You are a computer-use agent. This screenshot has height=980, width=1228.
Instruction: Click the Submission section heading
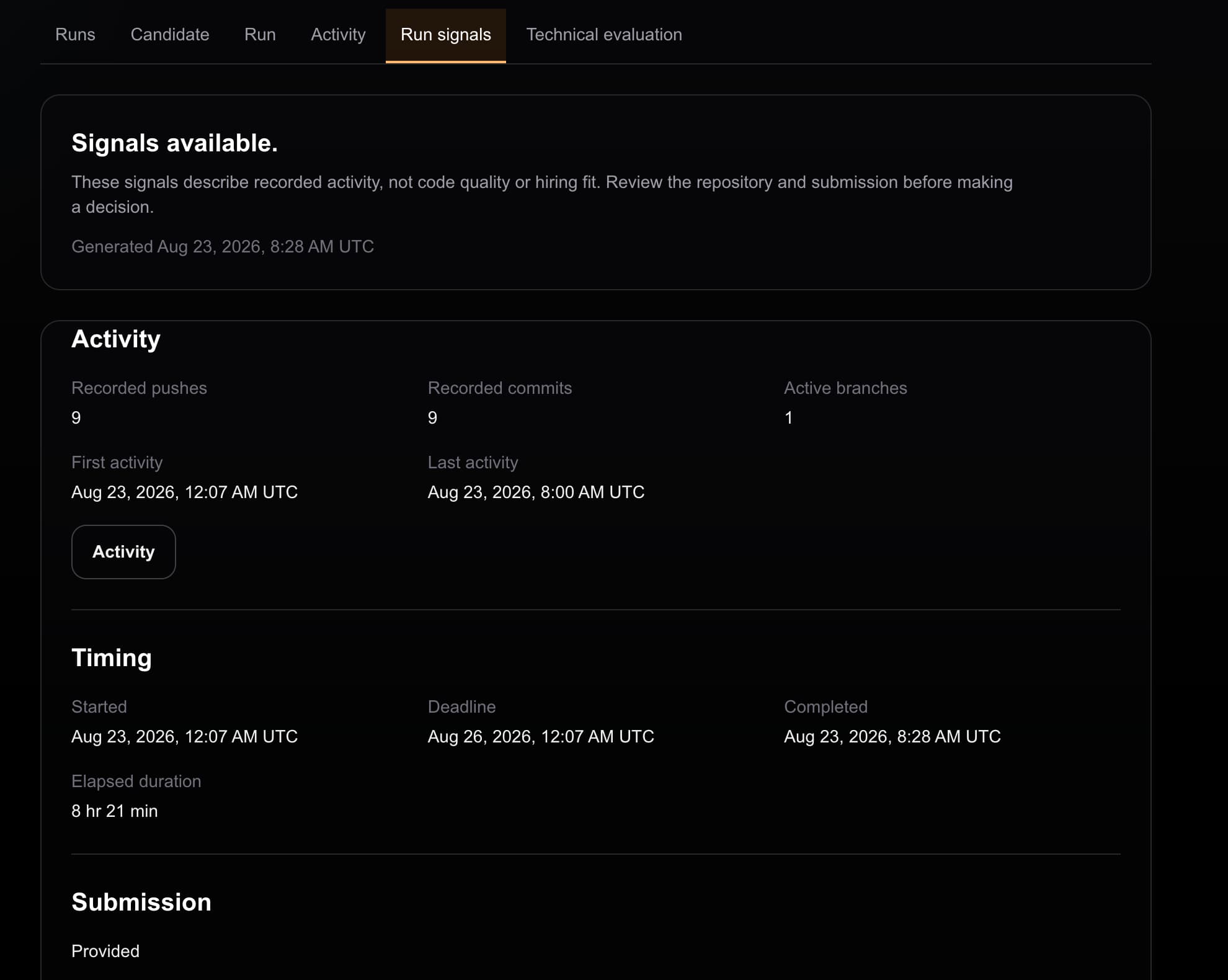coord(141,902)
